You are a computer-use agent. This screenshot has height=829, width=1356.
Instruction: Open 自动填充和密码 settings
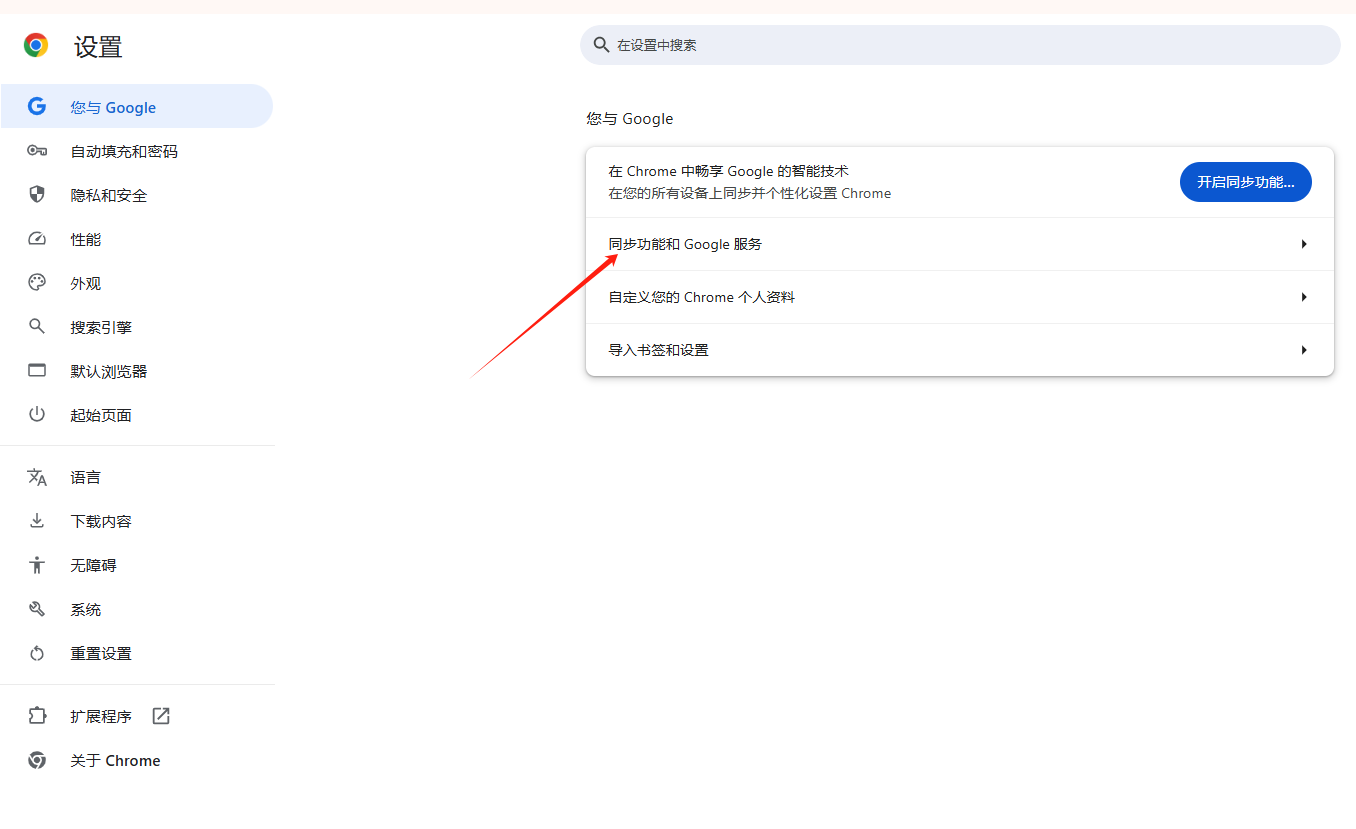[136, 151]
